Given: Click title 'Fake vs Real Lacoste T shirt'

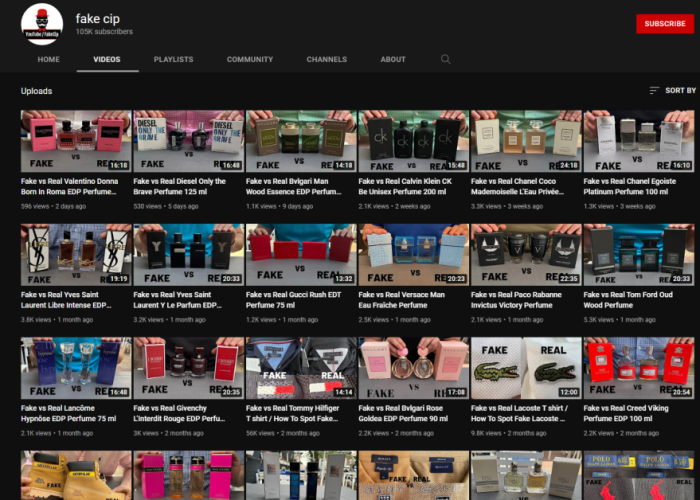Looking at the screenshot, I should (x=520, y=413).
